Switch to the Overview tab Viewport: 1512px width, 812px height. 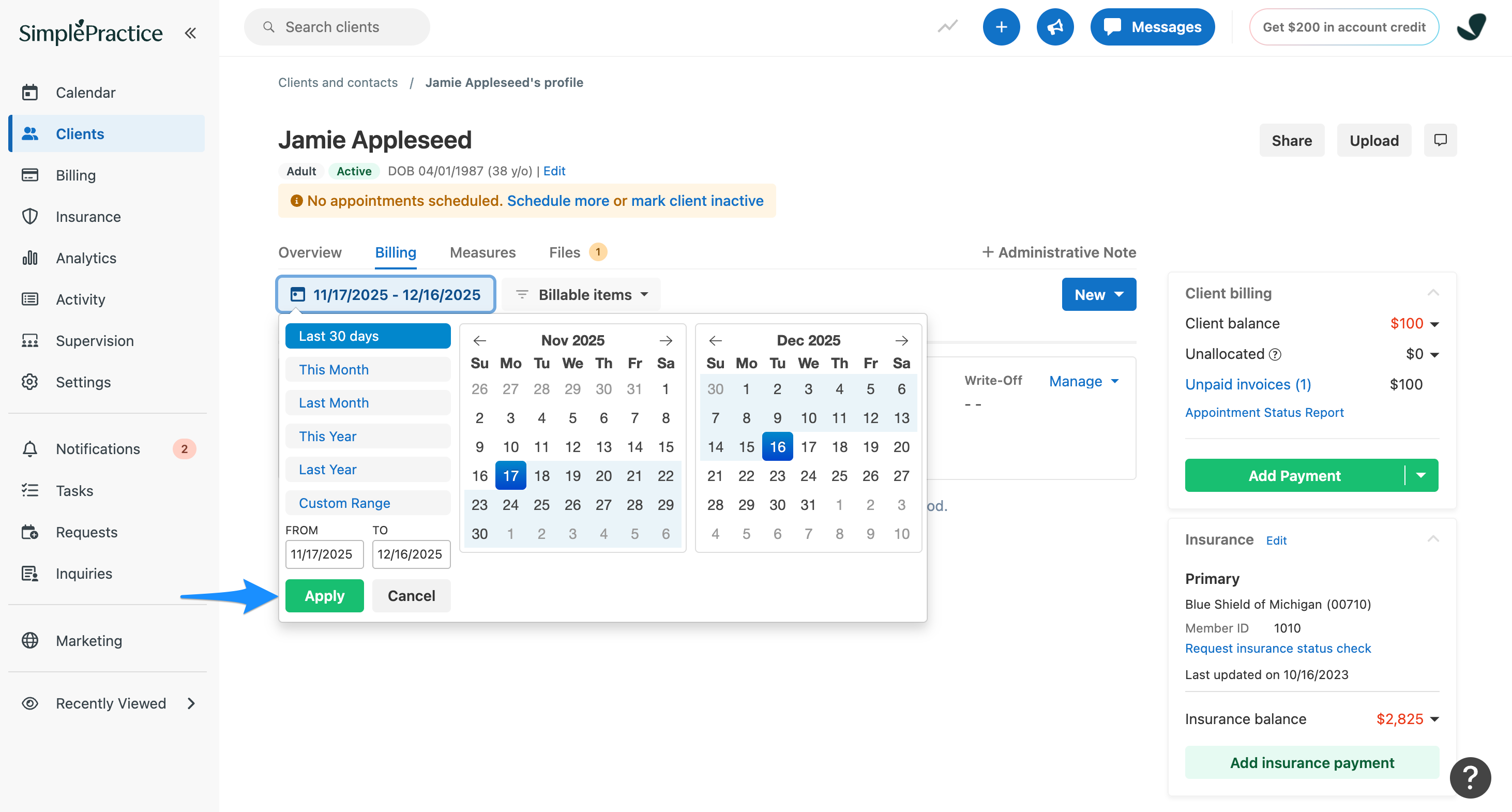tap(310, 252)
